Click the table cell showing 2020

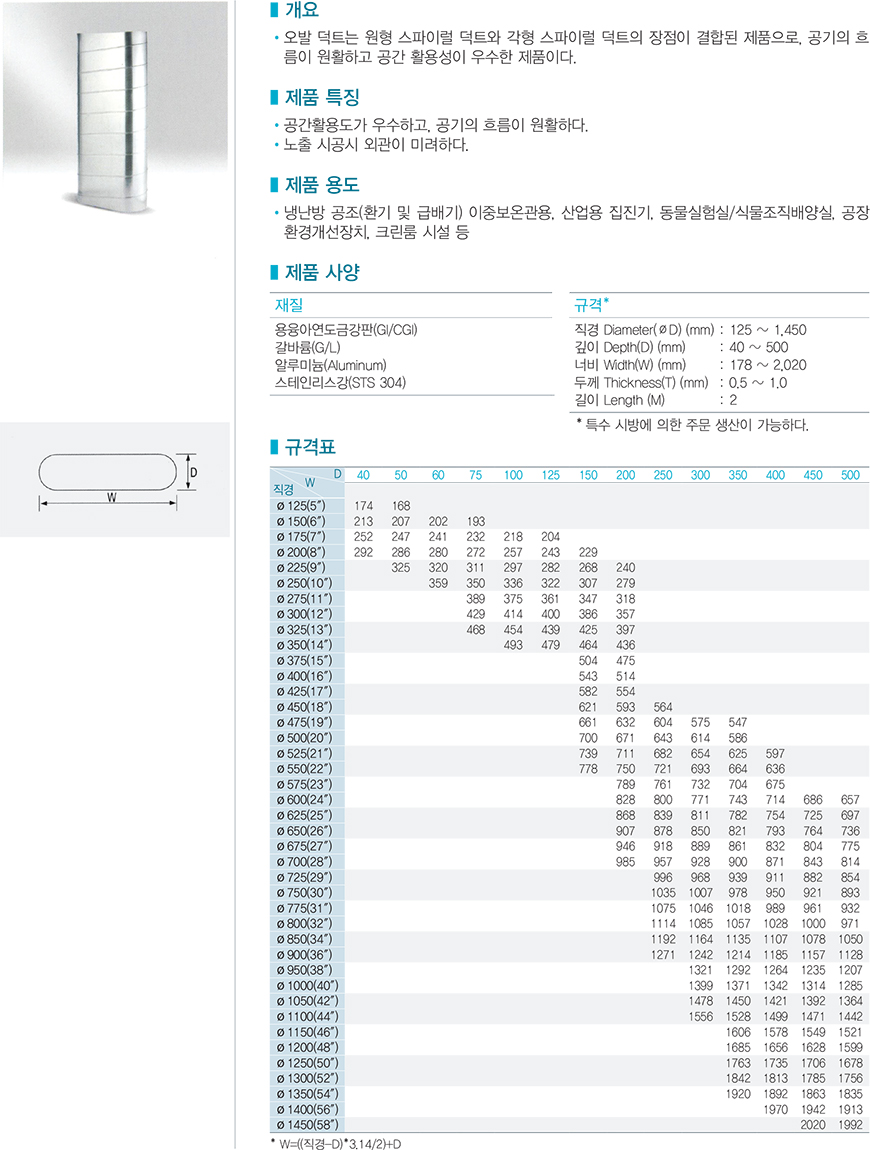pyautogui.click(x=813, y=1124)
